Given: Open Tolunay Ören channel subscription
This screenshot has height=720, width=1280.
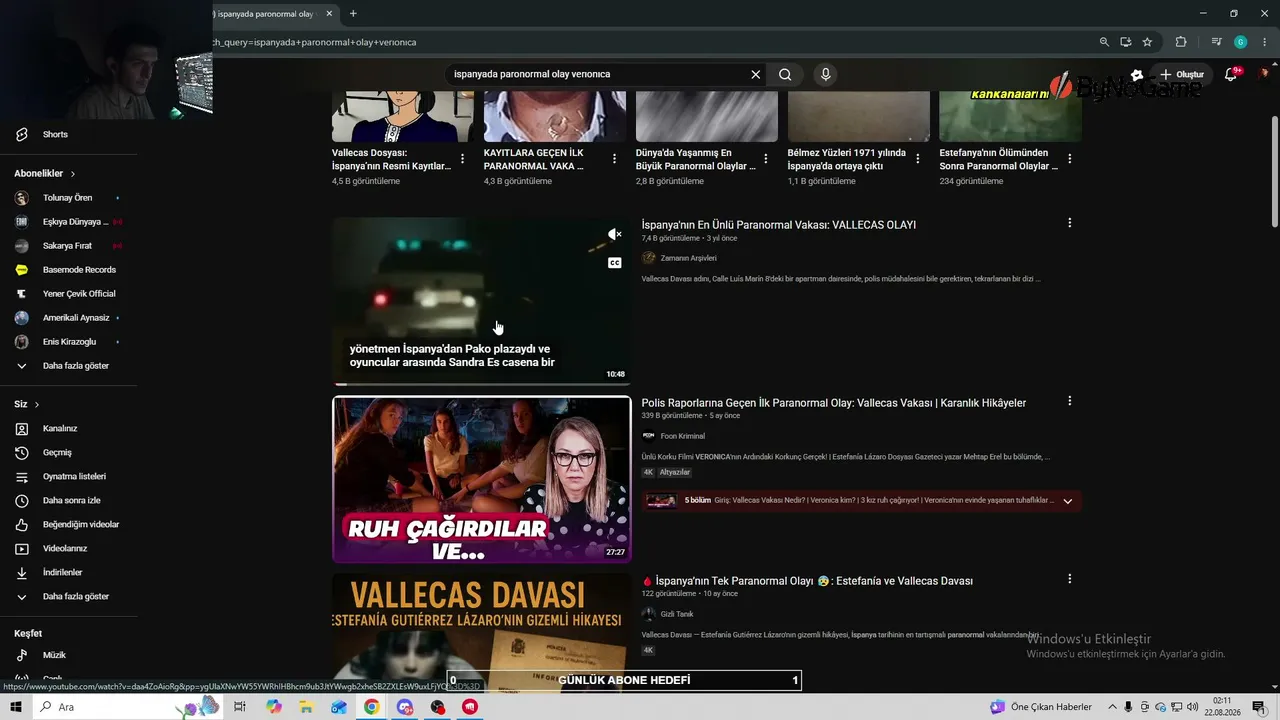Looking at the screenshot, I should pos(68,198).
